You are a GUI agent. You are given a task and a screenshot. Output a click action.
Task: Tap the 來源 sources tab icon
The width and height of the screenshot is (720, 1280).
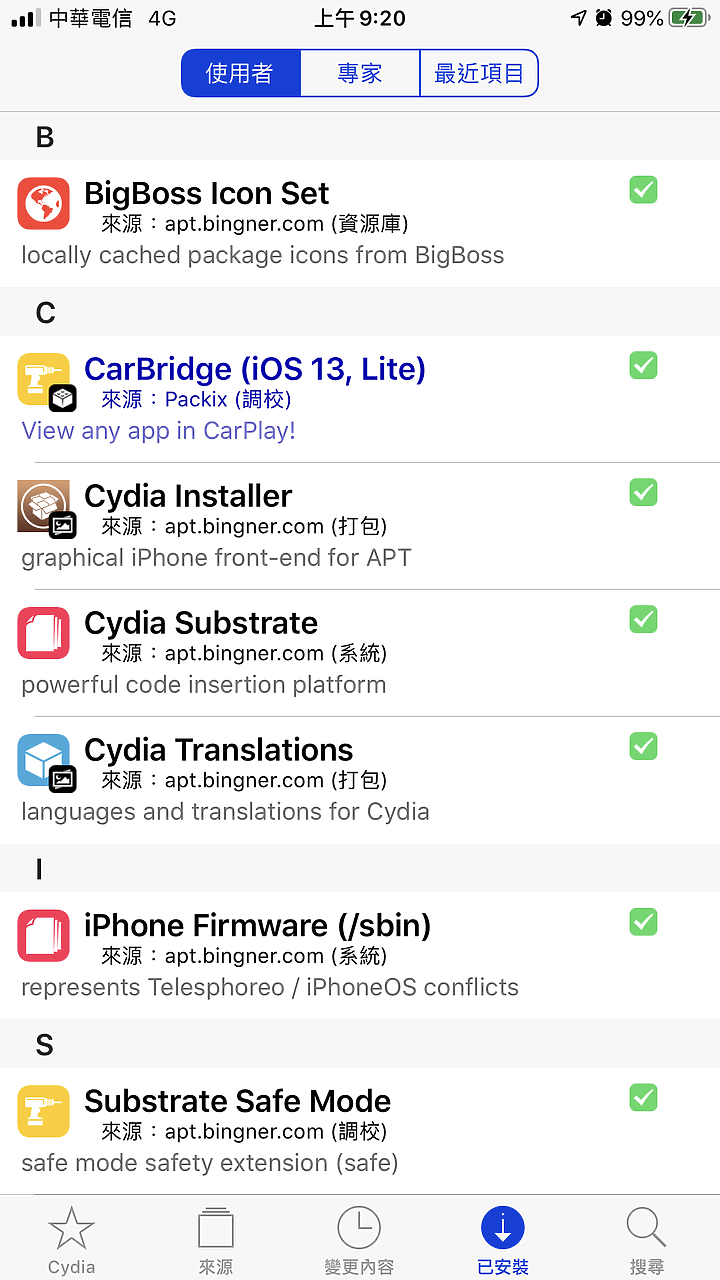tap(215, 1229)
